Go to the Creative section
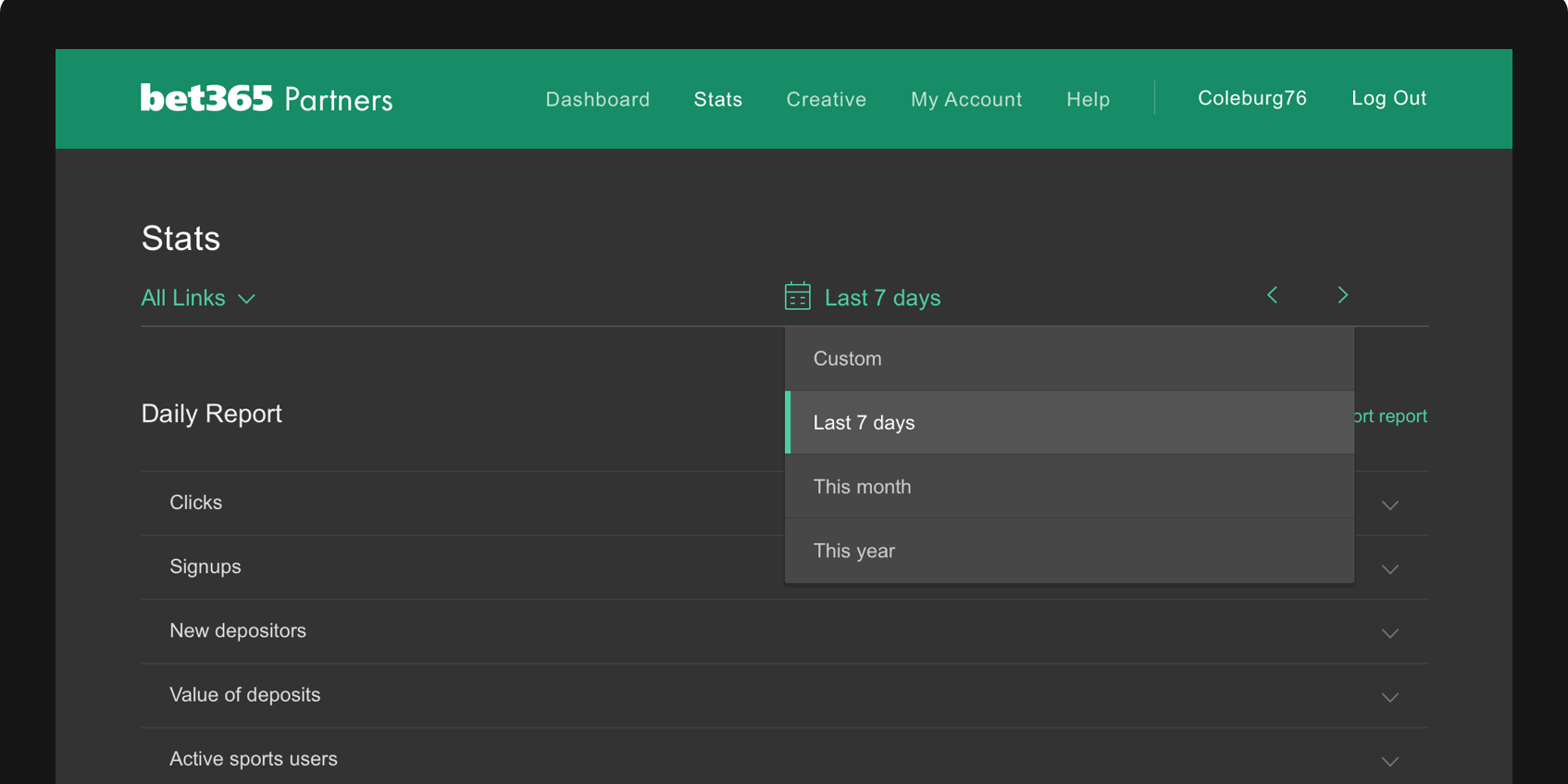This screenshot has width=1568, height=784. coord(826,99)
